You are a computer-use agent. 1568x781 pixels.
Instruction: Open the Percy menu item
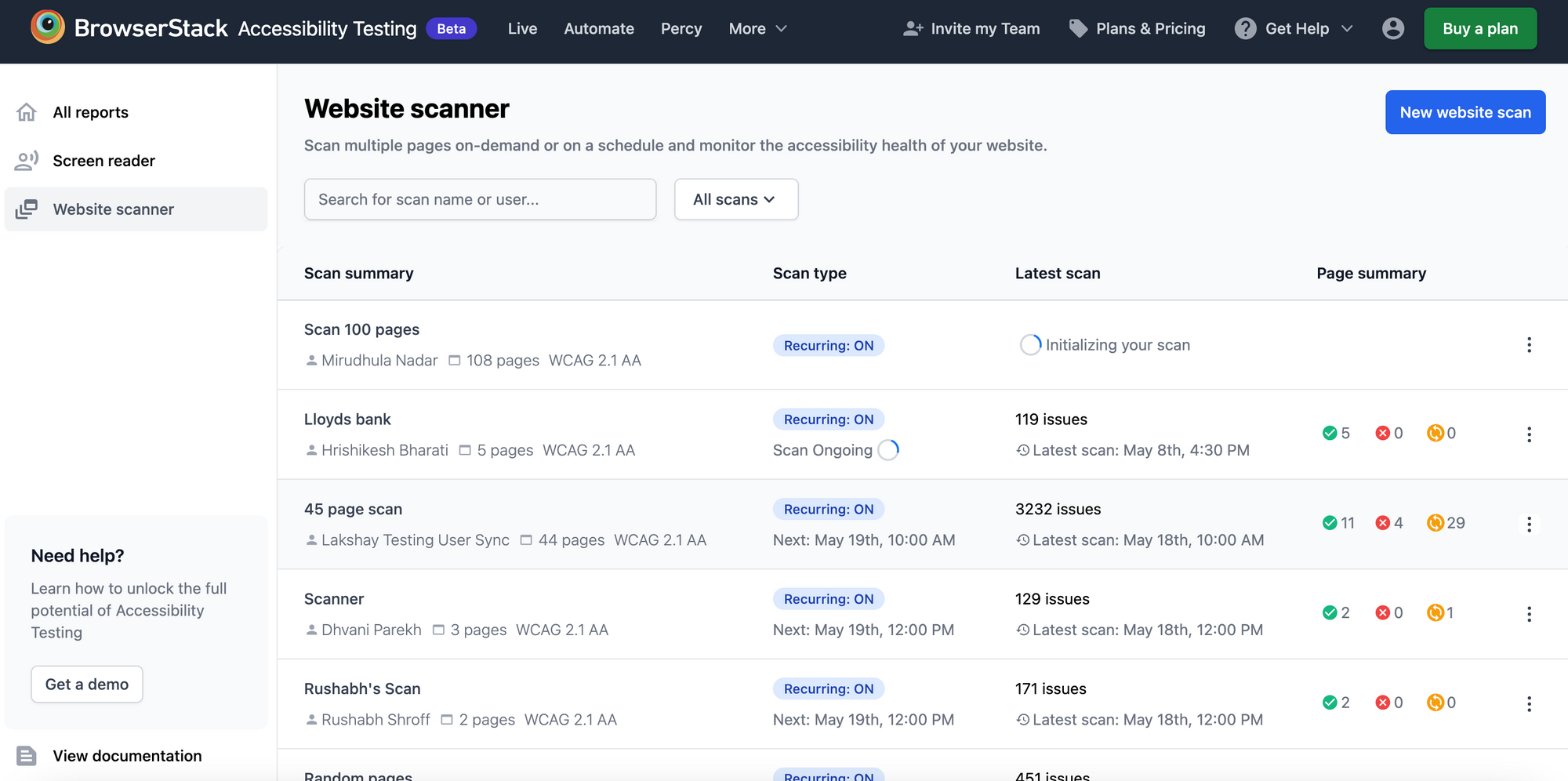click(x=681, y=28)
